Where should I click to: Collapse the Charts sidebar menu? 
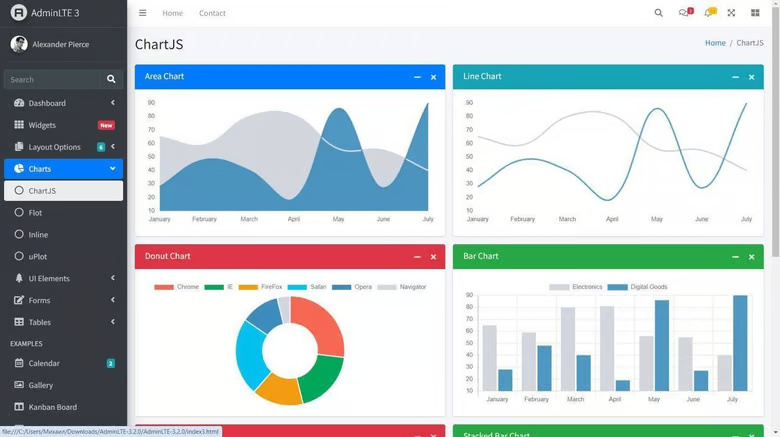click(63, 169)
